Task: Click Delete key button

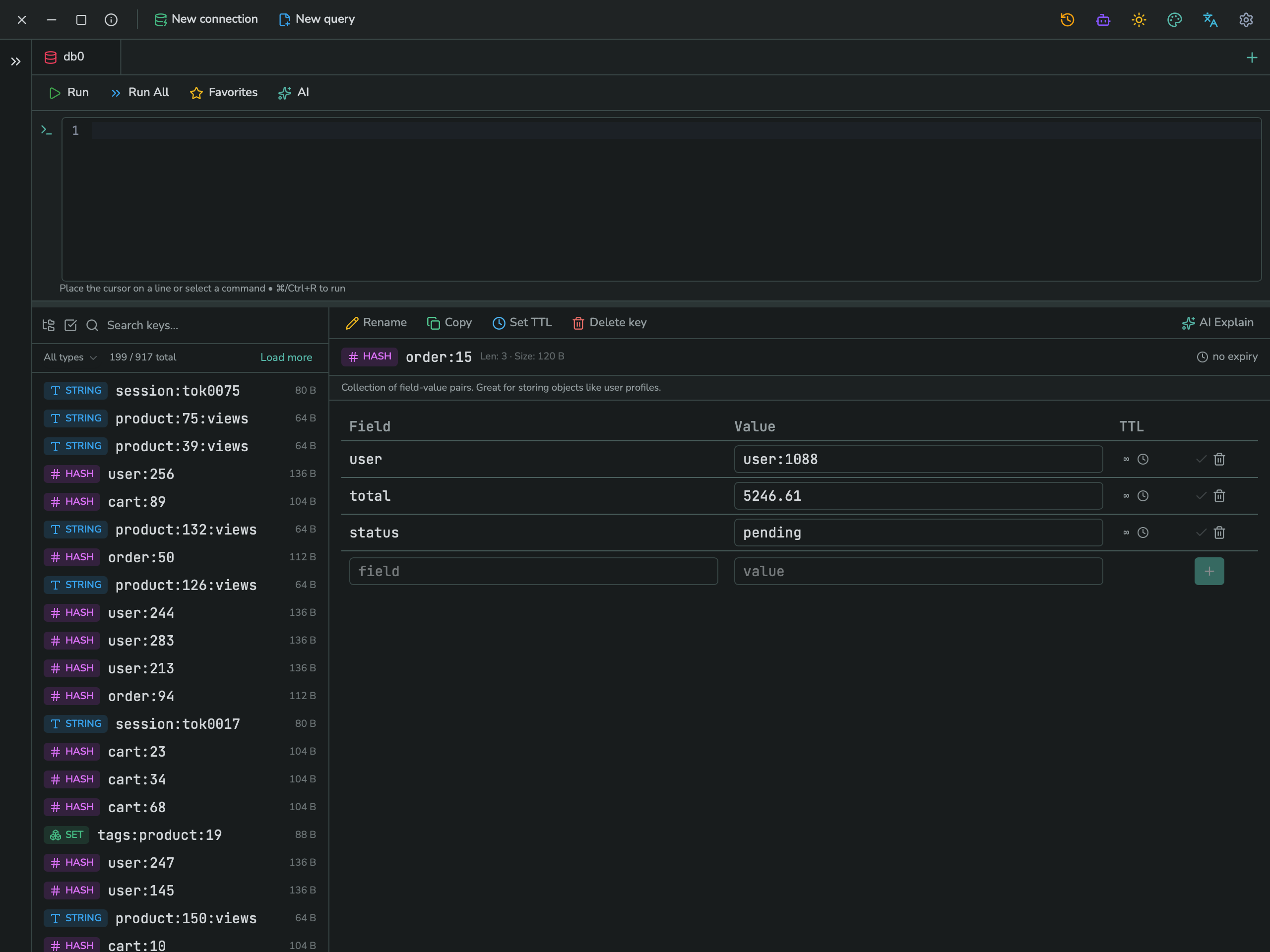Action: (610, 322)
